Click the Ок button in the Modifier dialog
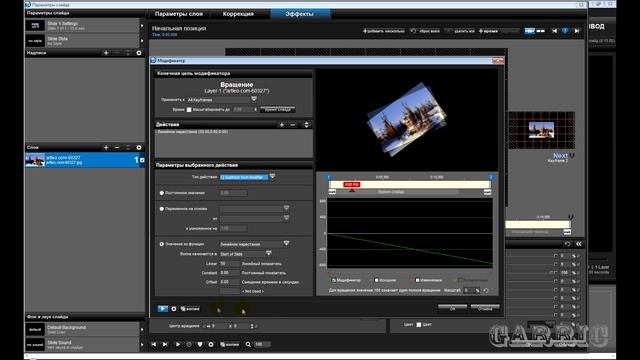This screenshot has height=360, width=640. pyautogui.click(x=452, y=308)
